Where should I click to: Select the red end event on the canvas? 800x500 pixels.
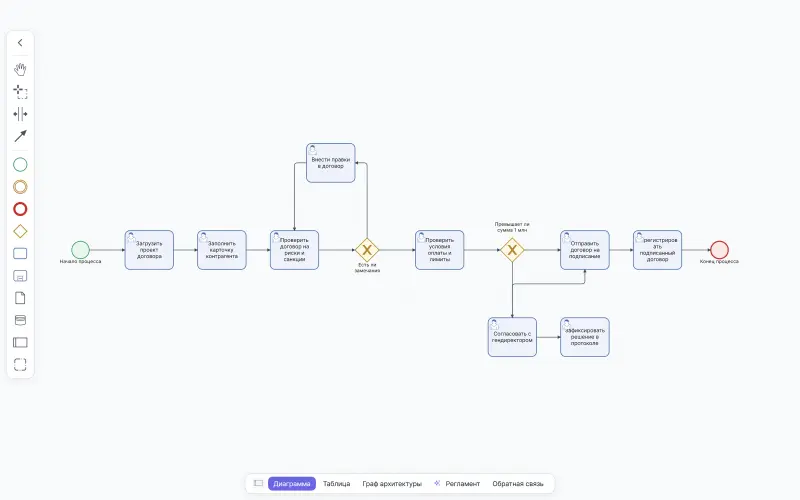pyautogui.click(x=719, y=250)
